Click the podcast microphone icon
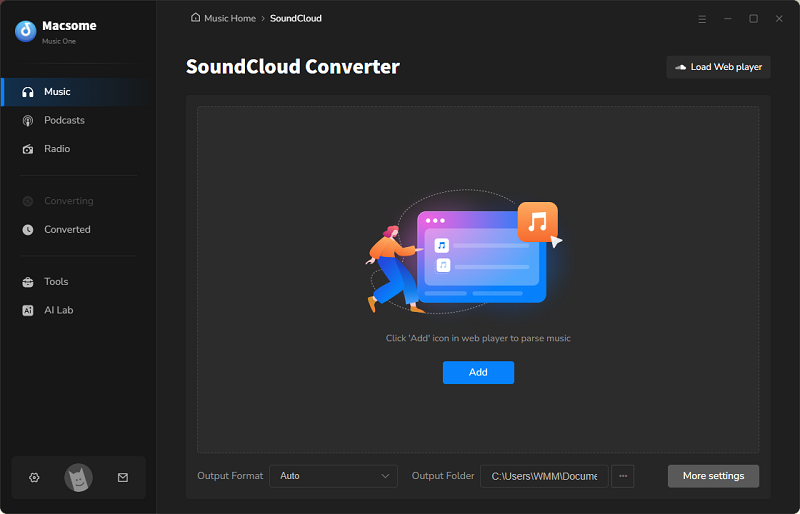This screenshot has height=514, width=800. coord(28,121)
